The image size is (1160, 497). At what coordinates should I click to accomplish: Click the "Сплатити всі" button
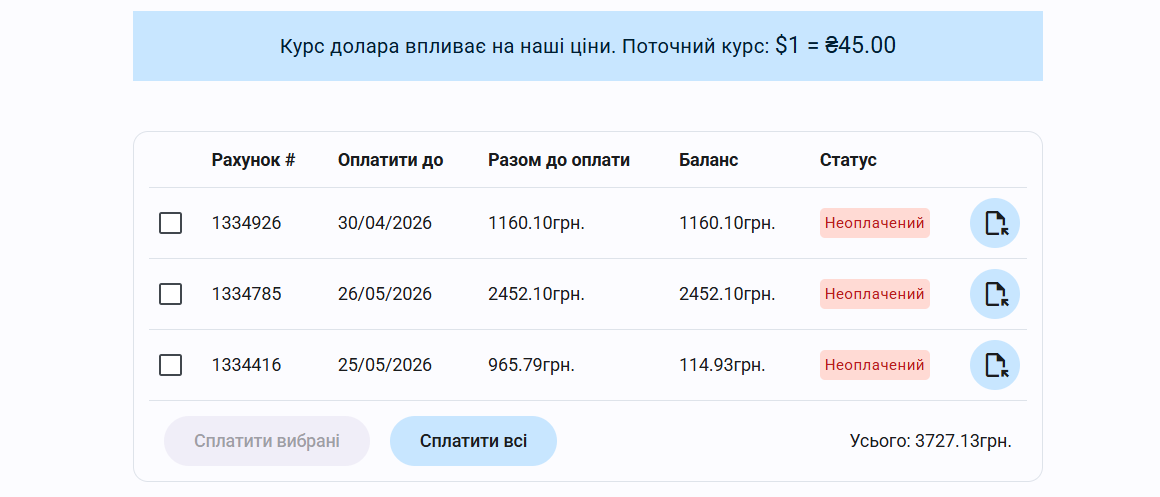(473, 441)
